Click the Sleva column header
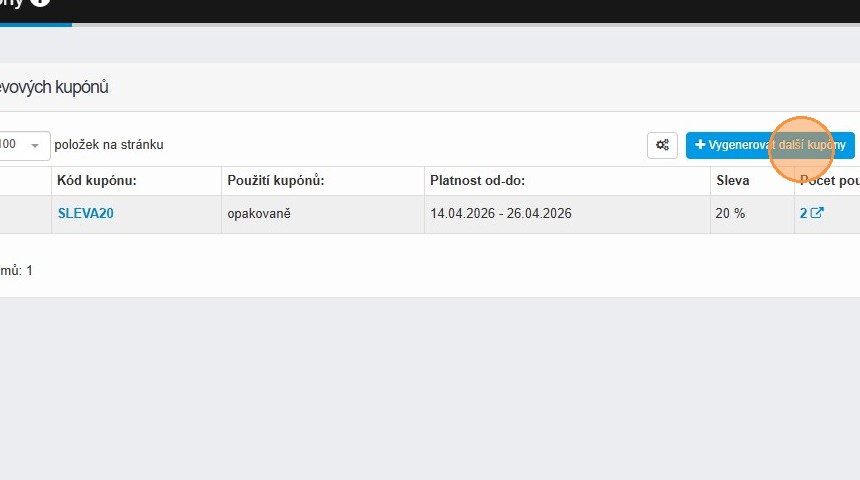The height and width of the screenshot is (480, 860). 732,181
